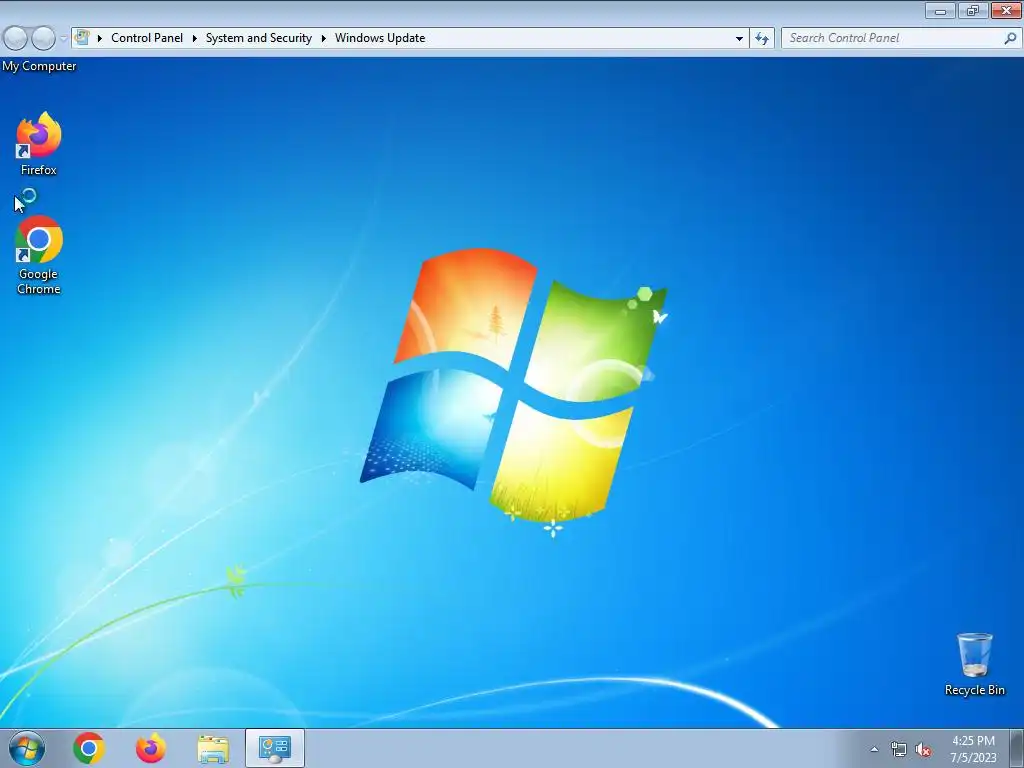Screen dimensions: 1024x768
Task: Go back with the Back arrow button
Action: click(16, 38)
